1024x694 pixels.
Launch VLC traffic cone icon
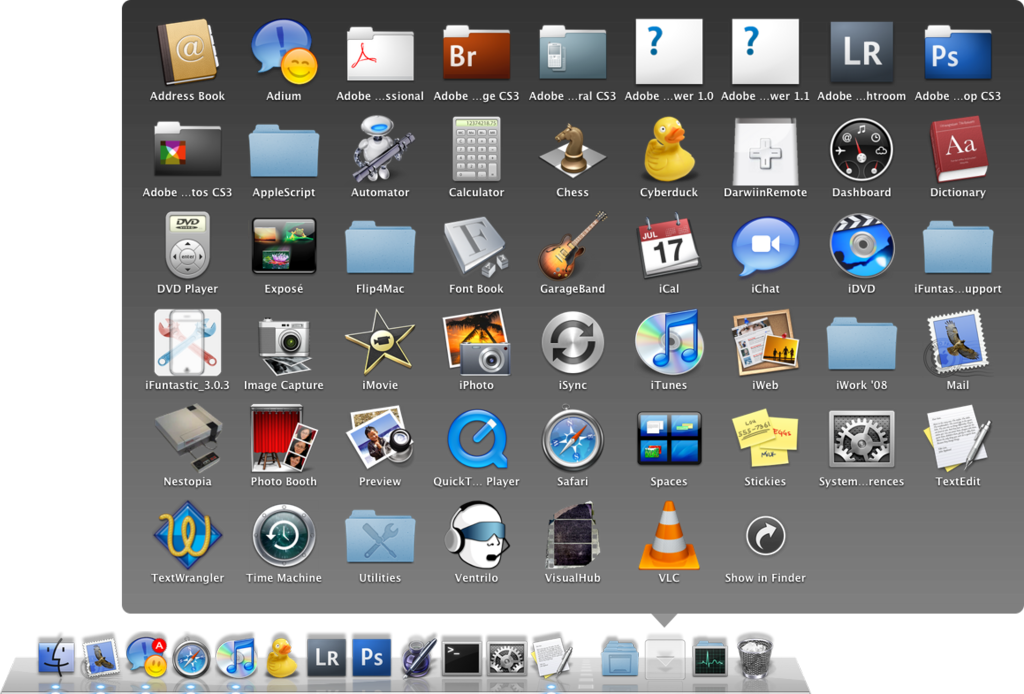coord(669,535)
